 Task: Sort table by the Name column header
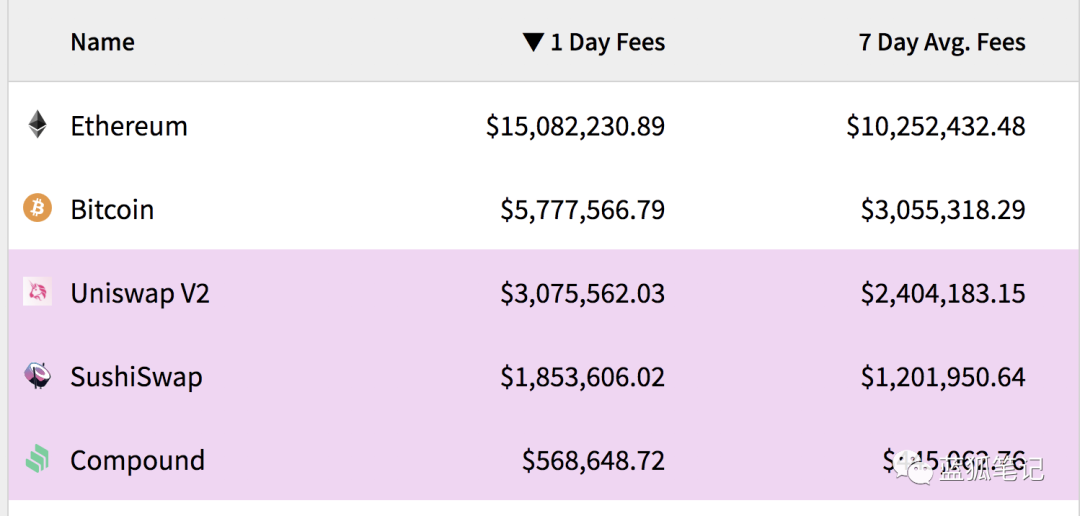102,42
